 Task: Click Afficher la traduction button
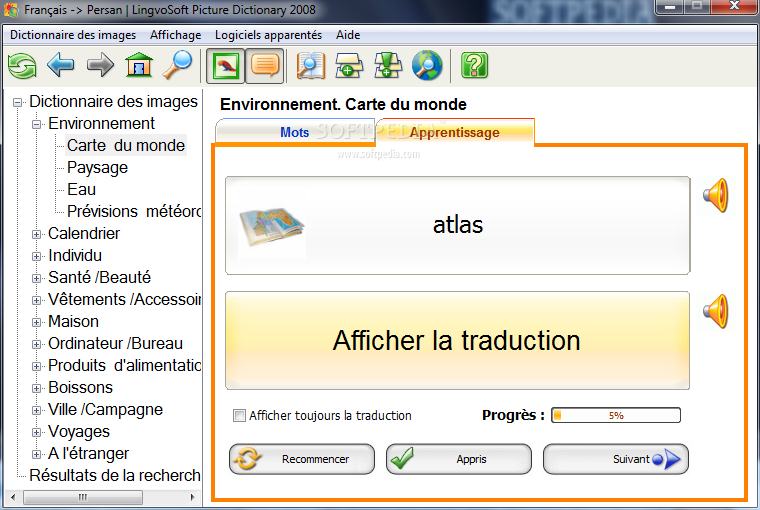[x=457, y=340]
